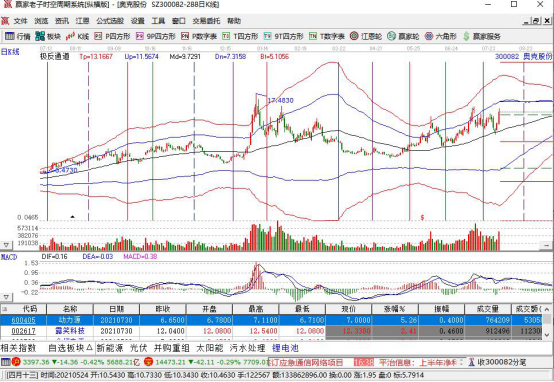Viewport: 554px width, 382px height.
Task: Switch to the 污水处理 tab
Action: 247,348
